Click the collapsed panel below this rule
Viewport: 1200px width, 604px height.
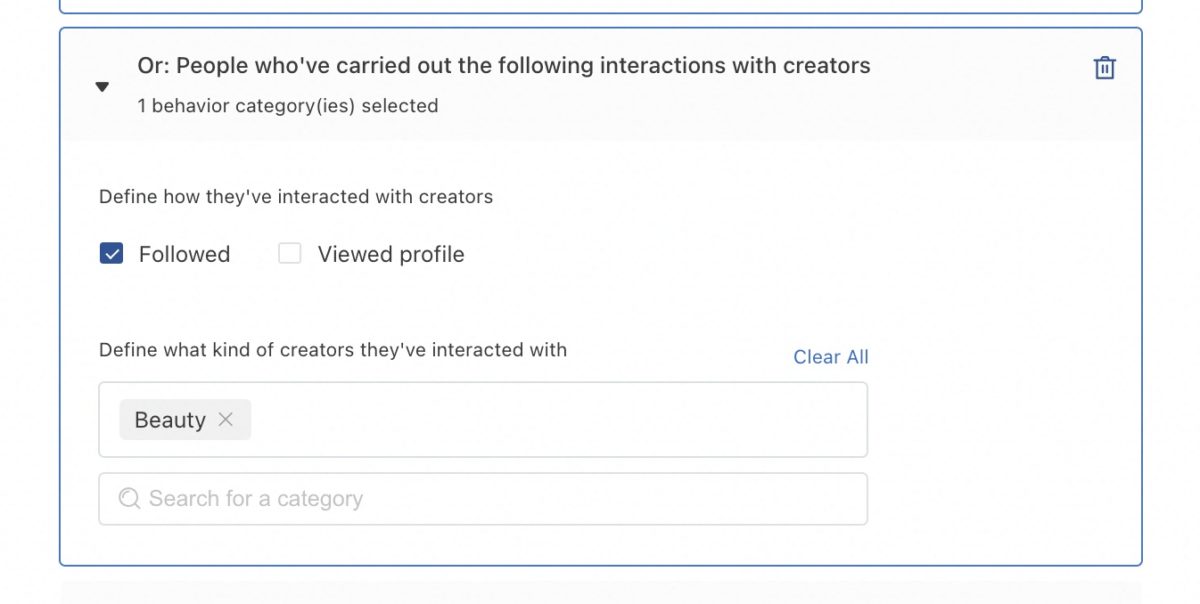point(600,592)
